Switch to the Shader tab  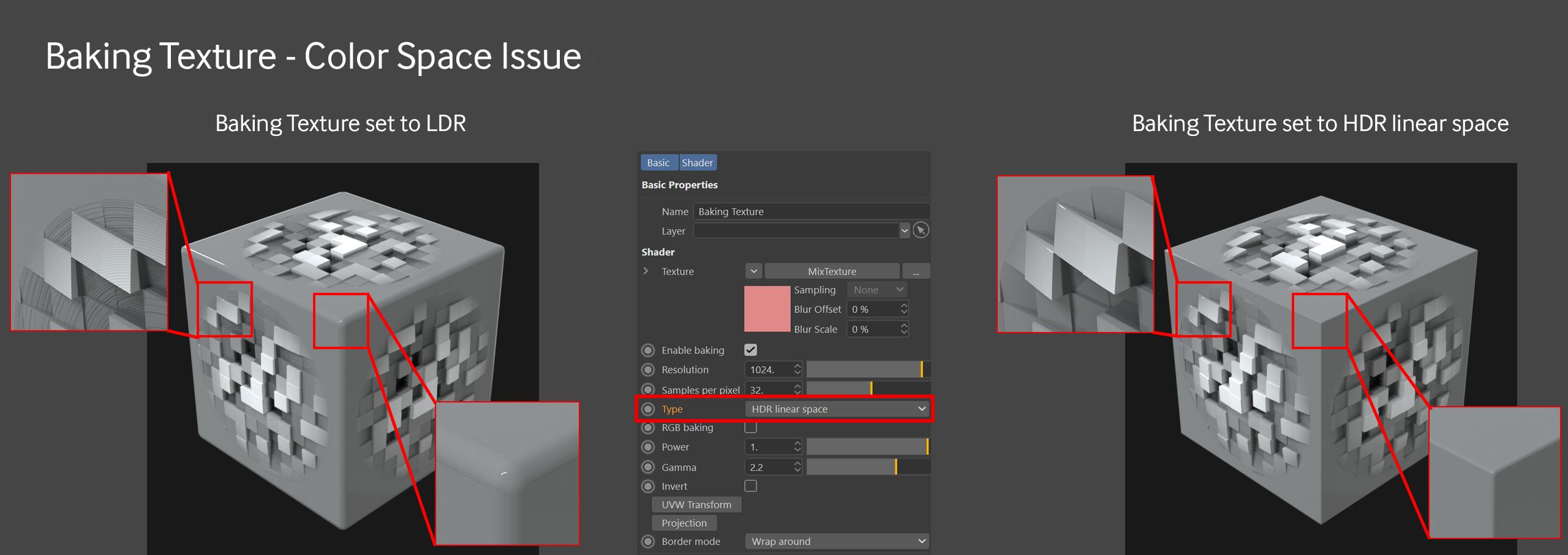click(698, 162)
